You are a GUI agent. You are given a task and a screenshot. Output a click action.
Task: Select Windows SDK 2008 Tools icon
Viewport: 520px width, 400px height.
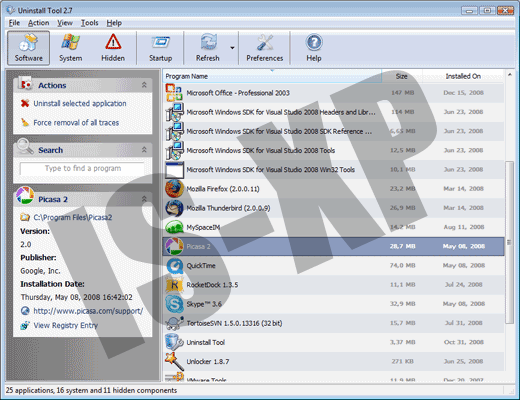click(174, 151)
